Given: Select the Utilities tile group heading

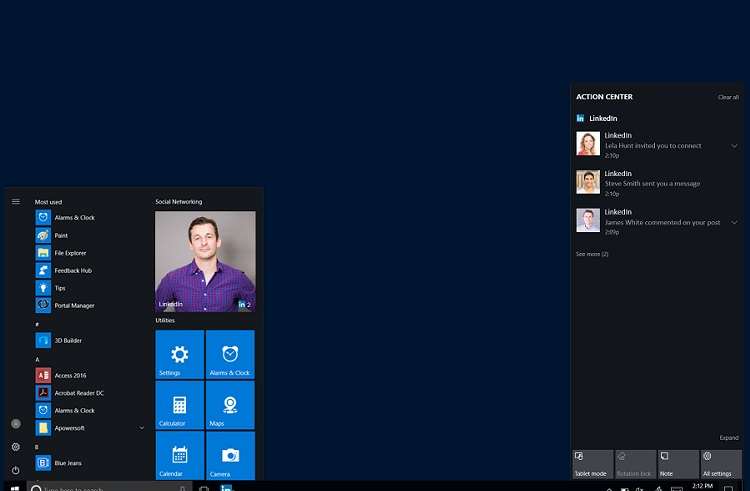Looking at the screenshot, I should click(165, 320).
